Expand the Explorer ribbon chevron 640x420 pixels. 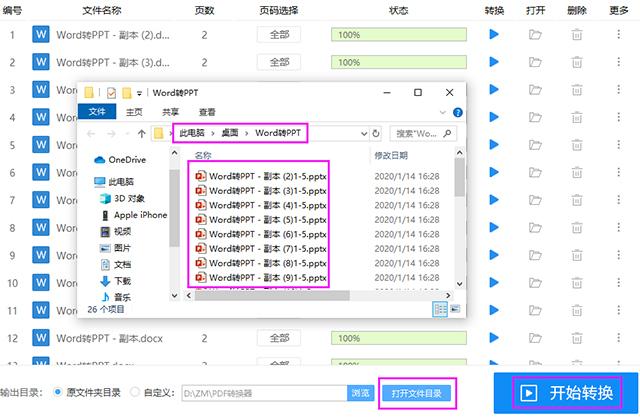tap(442, 112)
